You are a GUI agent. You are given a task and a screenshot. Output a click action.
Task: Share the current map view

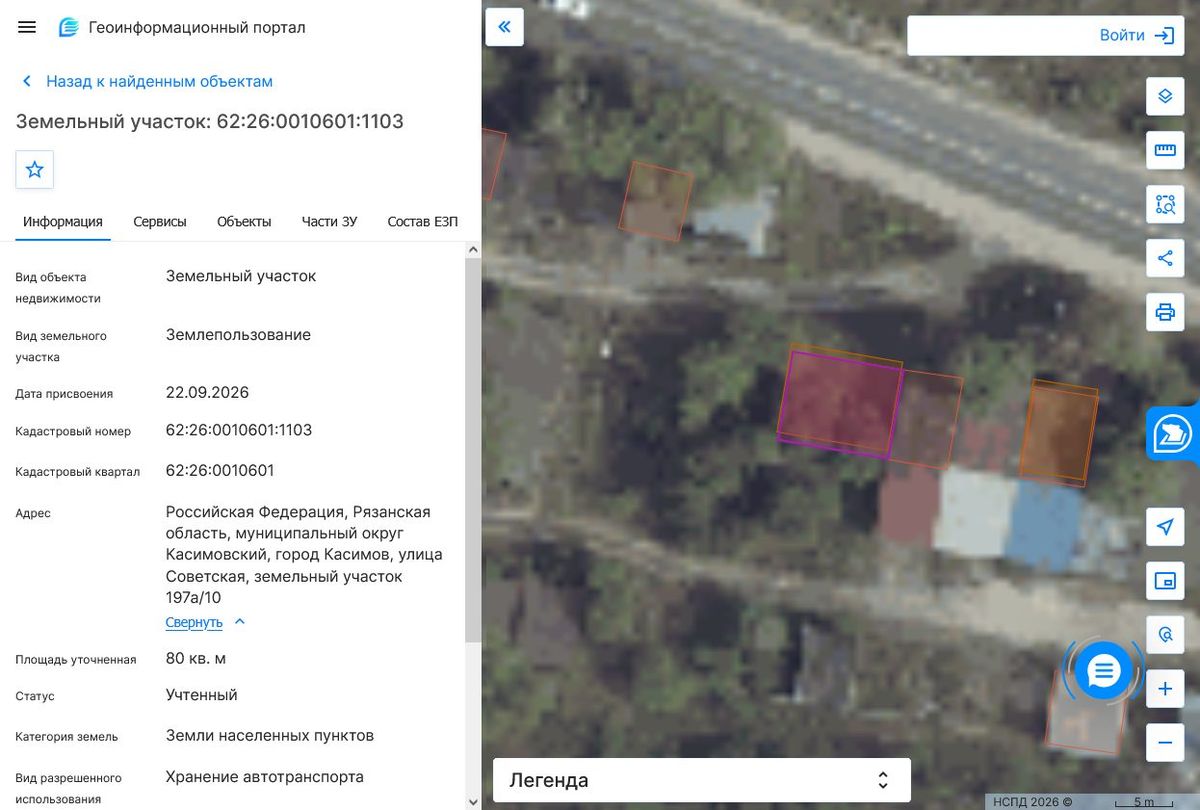point(1165,258)
